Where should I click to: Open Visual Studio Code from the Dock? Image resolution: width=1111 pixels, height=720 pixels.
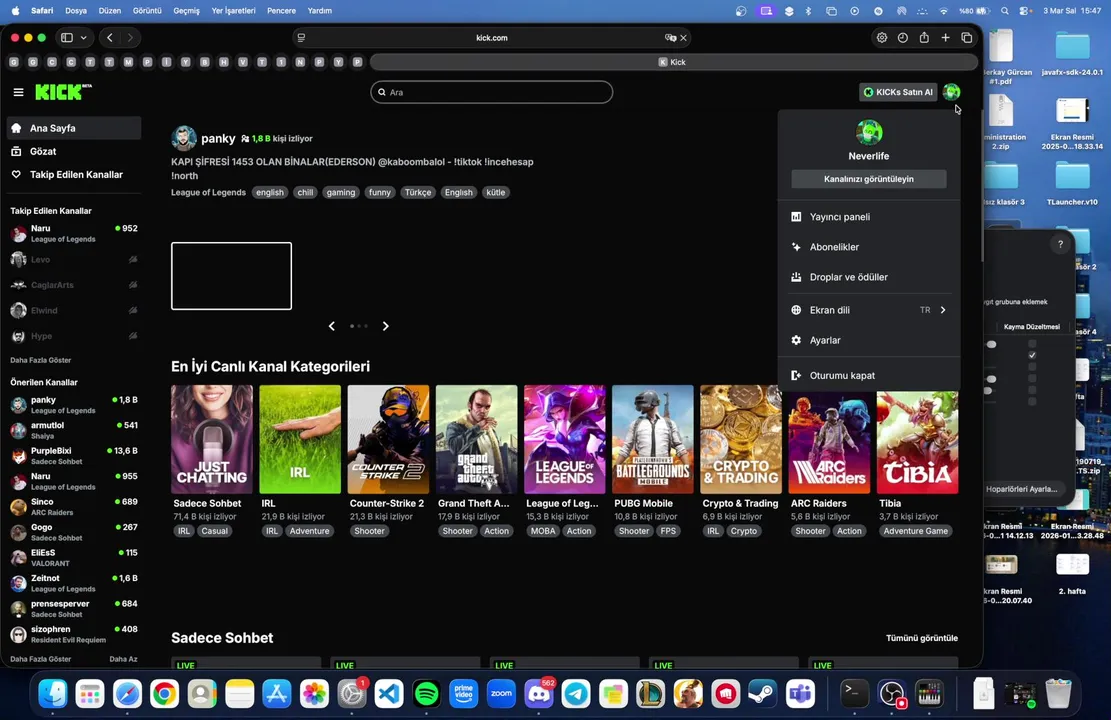(x=389, y=694)
